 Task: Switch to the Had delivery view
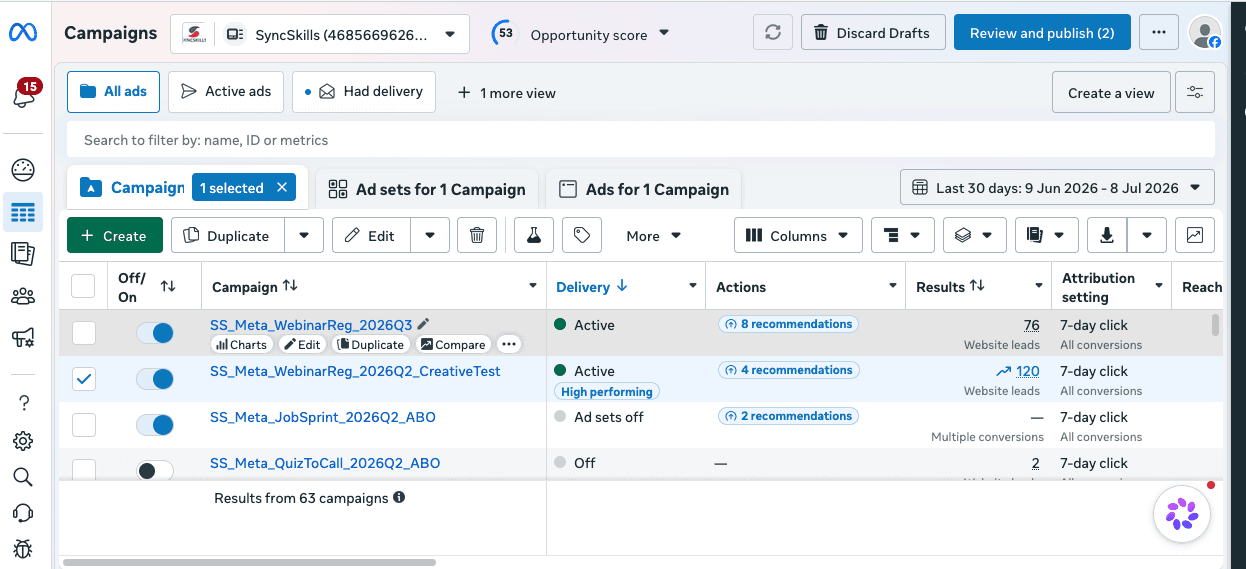[364, 91]
